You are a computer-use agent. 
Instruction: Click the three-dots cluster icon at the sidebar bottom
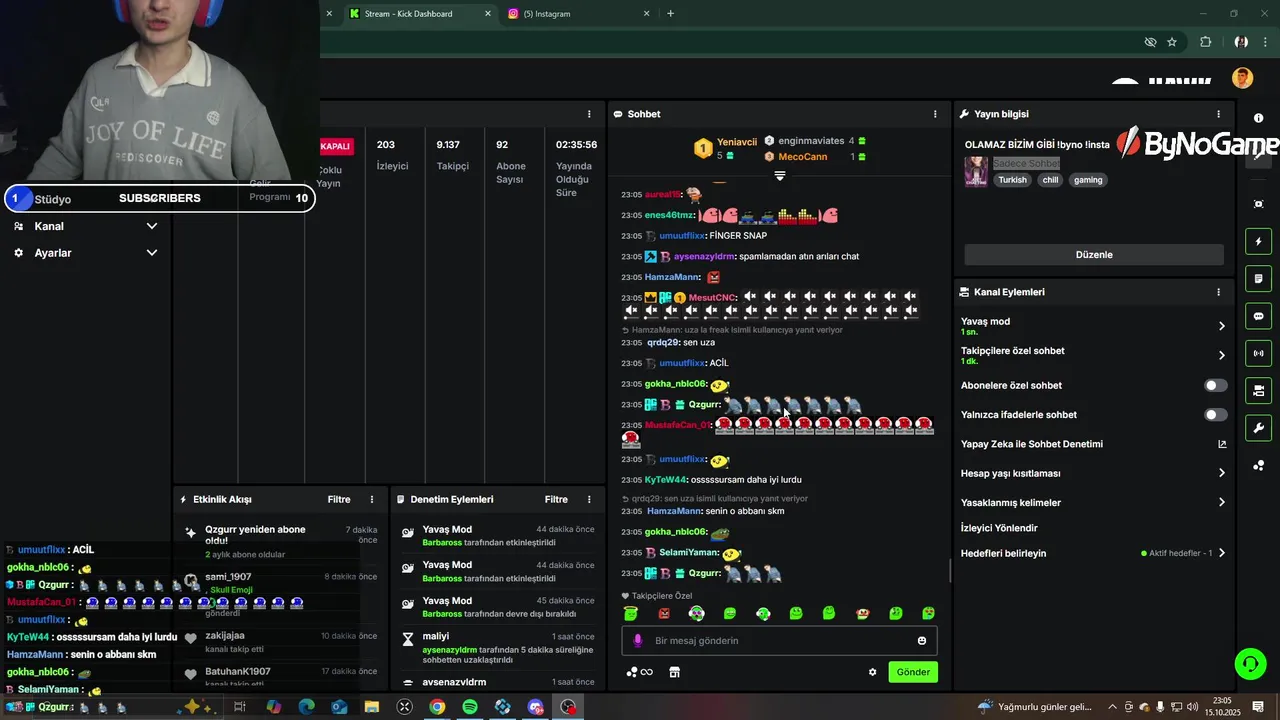click(1258, 466)
